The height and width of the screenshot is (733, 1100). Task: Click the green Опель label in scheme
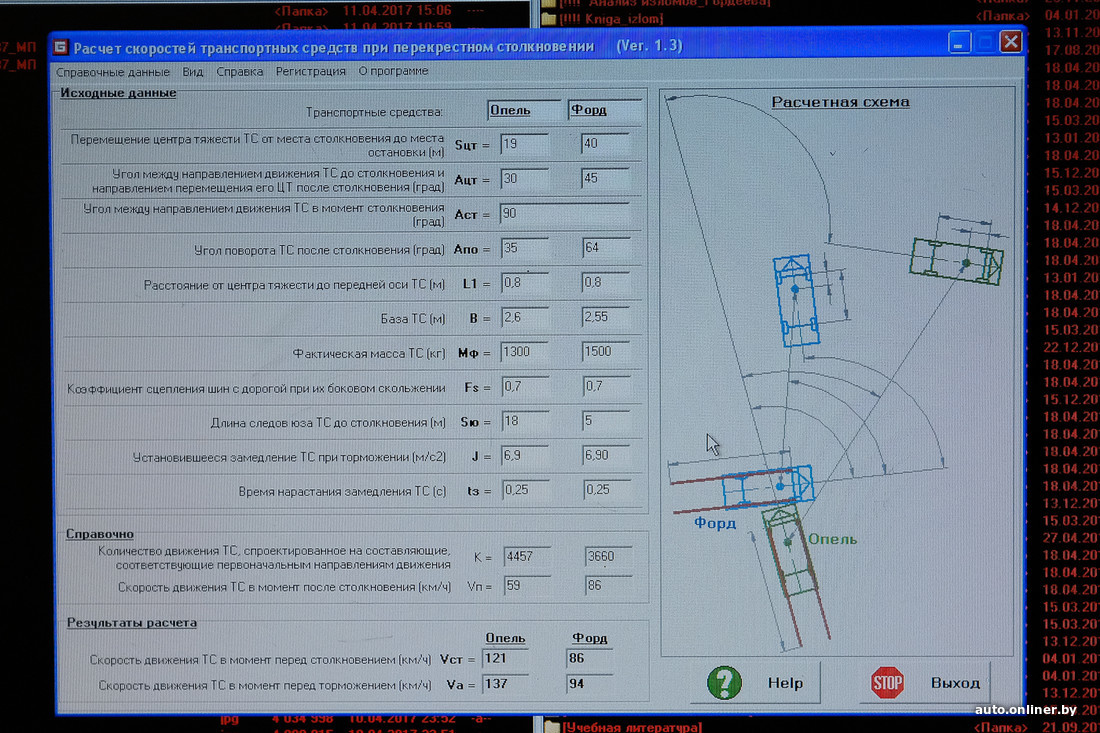[x=832, y=539]
